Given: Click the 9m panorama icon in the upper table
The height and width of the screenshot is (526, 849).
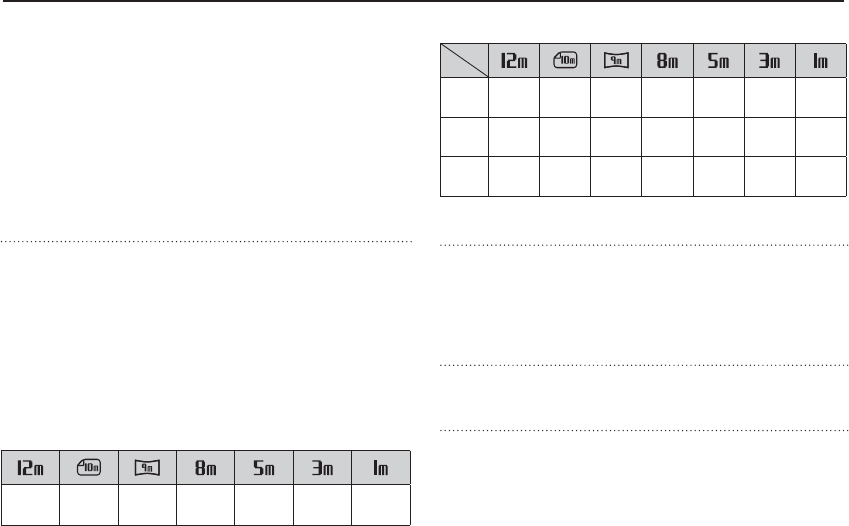Looking at the screenshot, I should click(616, 62).
